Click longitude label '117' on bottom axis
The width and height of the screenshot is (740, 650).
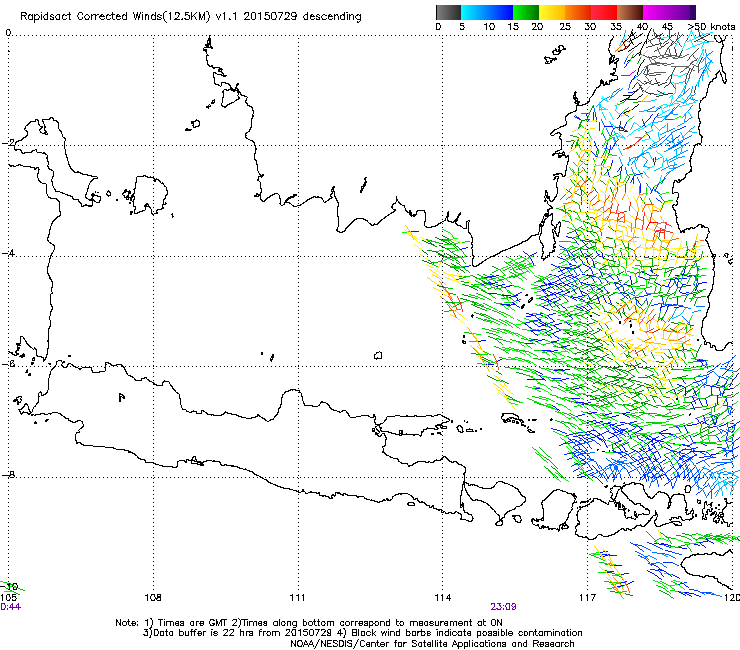588,598
